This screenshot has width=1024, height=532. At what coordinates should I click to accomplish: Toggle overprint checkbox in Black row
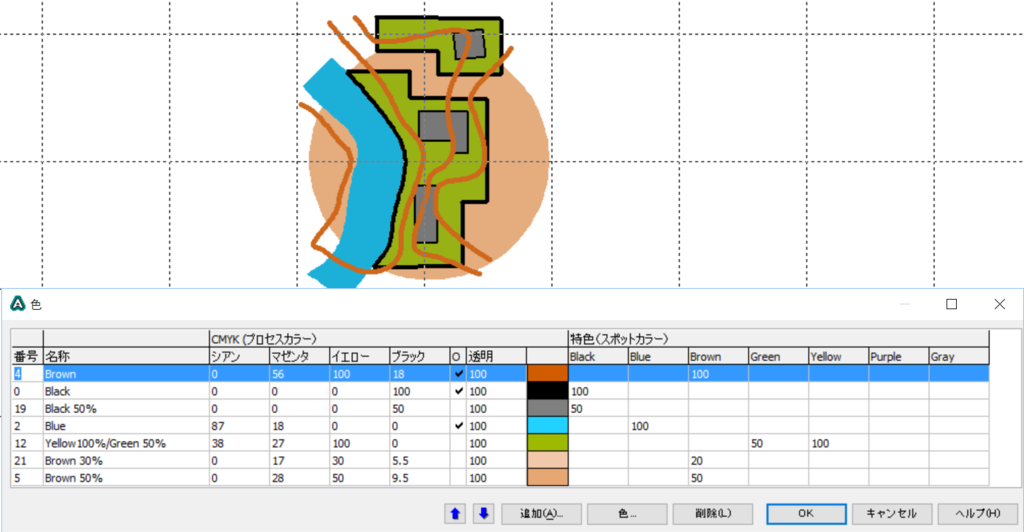tap(458, 391)
